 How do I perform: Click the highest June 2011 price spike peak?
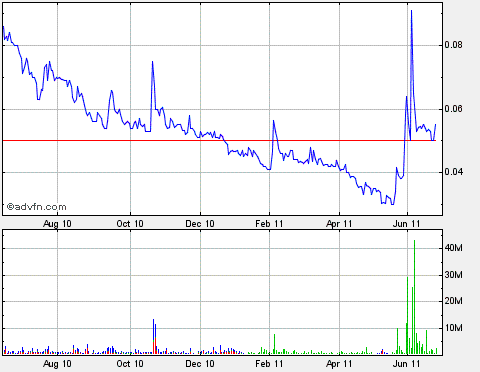point(411,11)
